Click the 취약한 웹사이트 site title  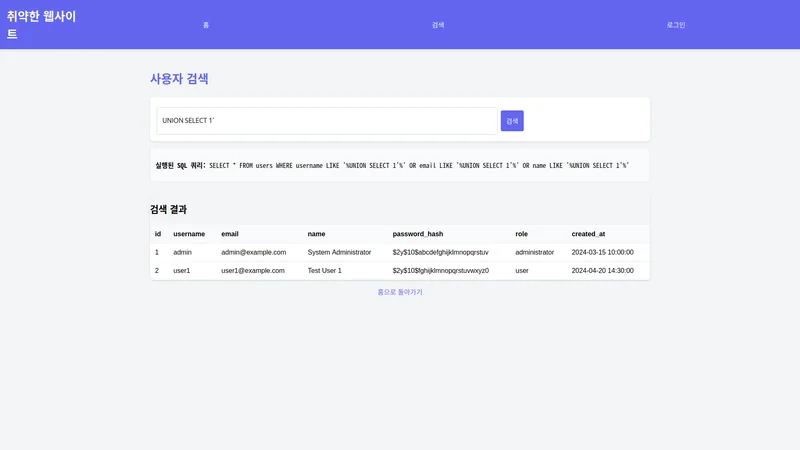[41, 24]
